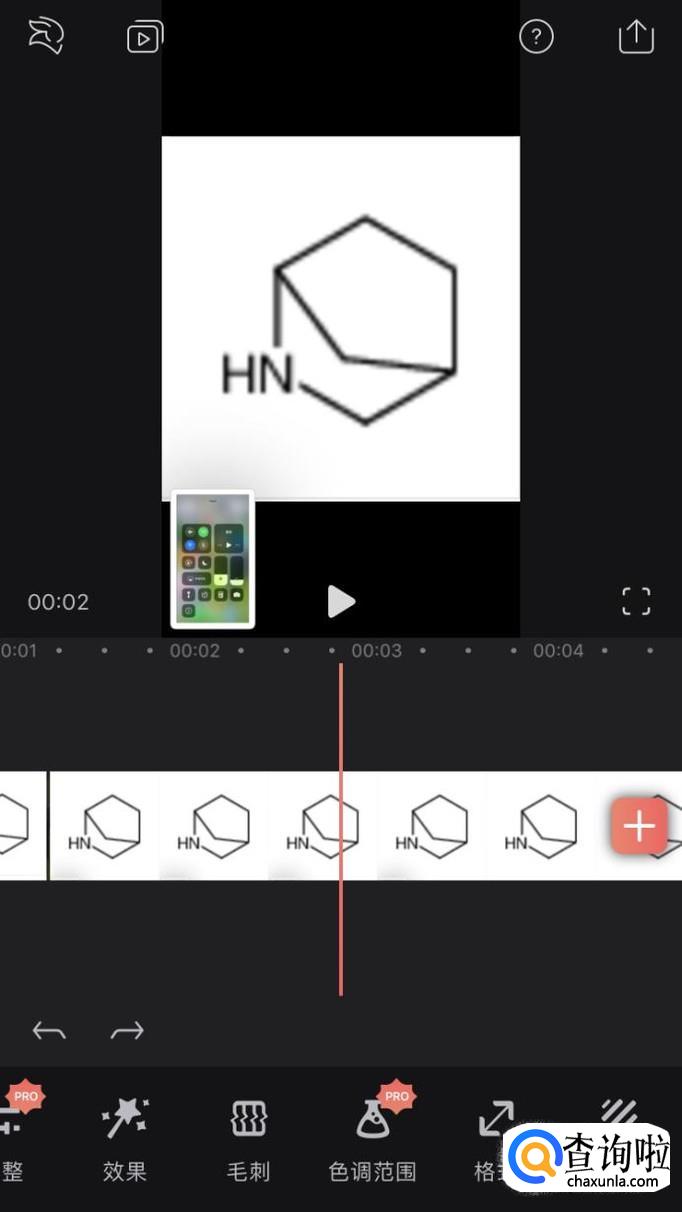This screenshot has width=682, height=1212.
Task: Tap the app logo icon at top left
Action: point(45,37)
